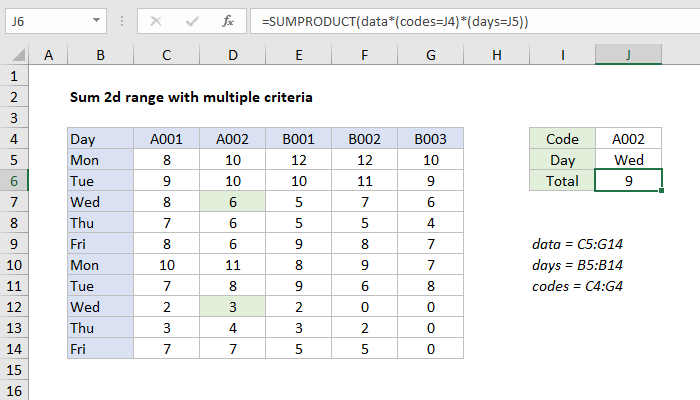Click the green highlighted cell with 3
The width and height of the screenshot is (700, 400).
[x=232, y=306]
